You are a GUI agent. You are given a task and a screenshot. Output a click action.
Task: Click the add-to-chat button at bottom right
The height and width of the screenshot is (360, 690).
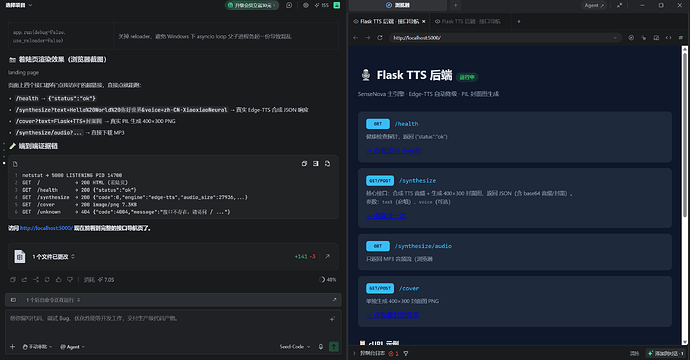(665, 353)
